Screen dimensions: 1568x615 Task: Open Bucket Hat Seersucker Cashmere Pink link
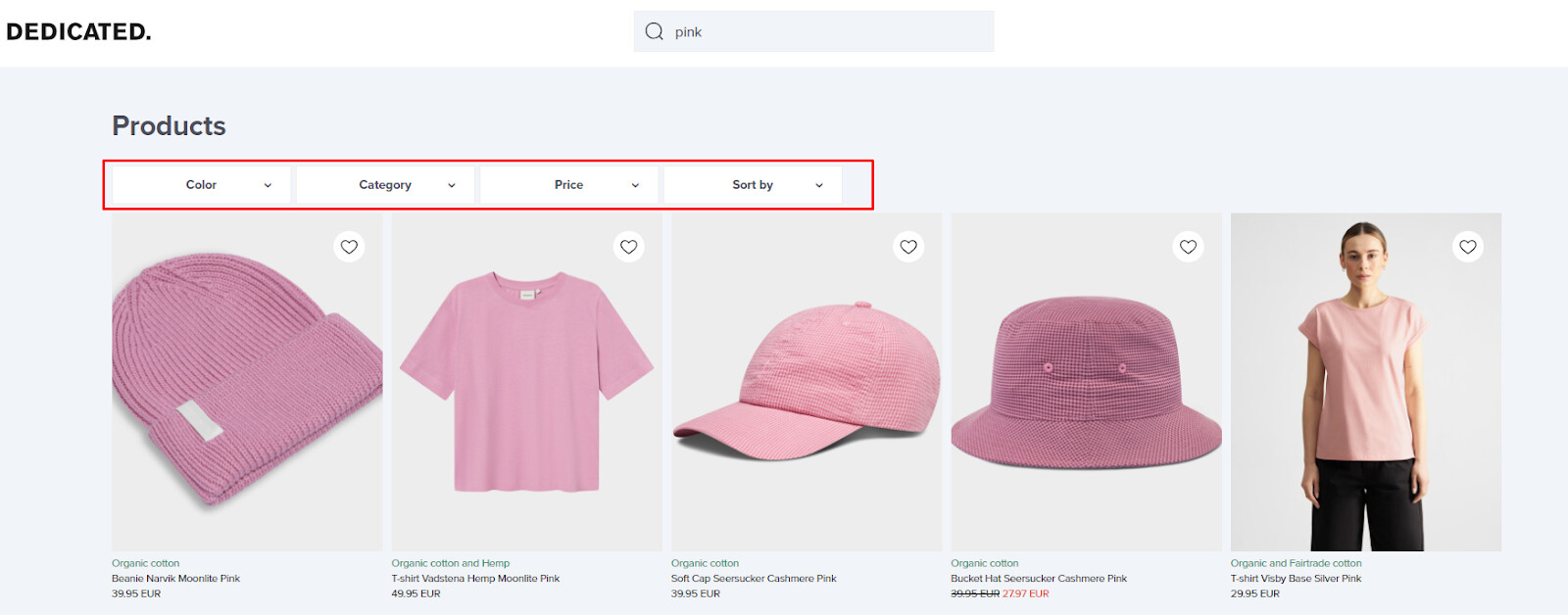point(1039,579)
